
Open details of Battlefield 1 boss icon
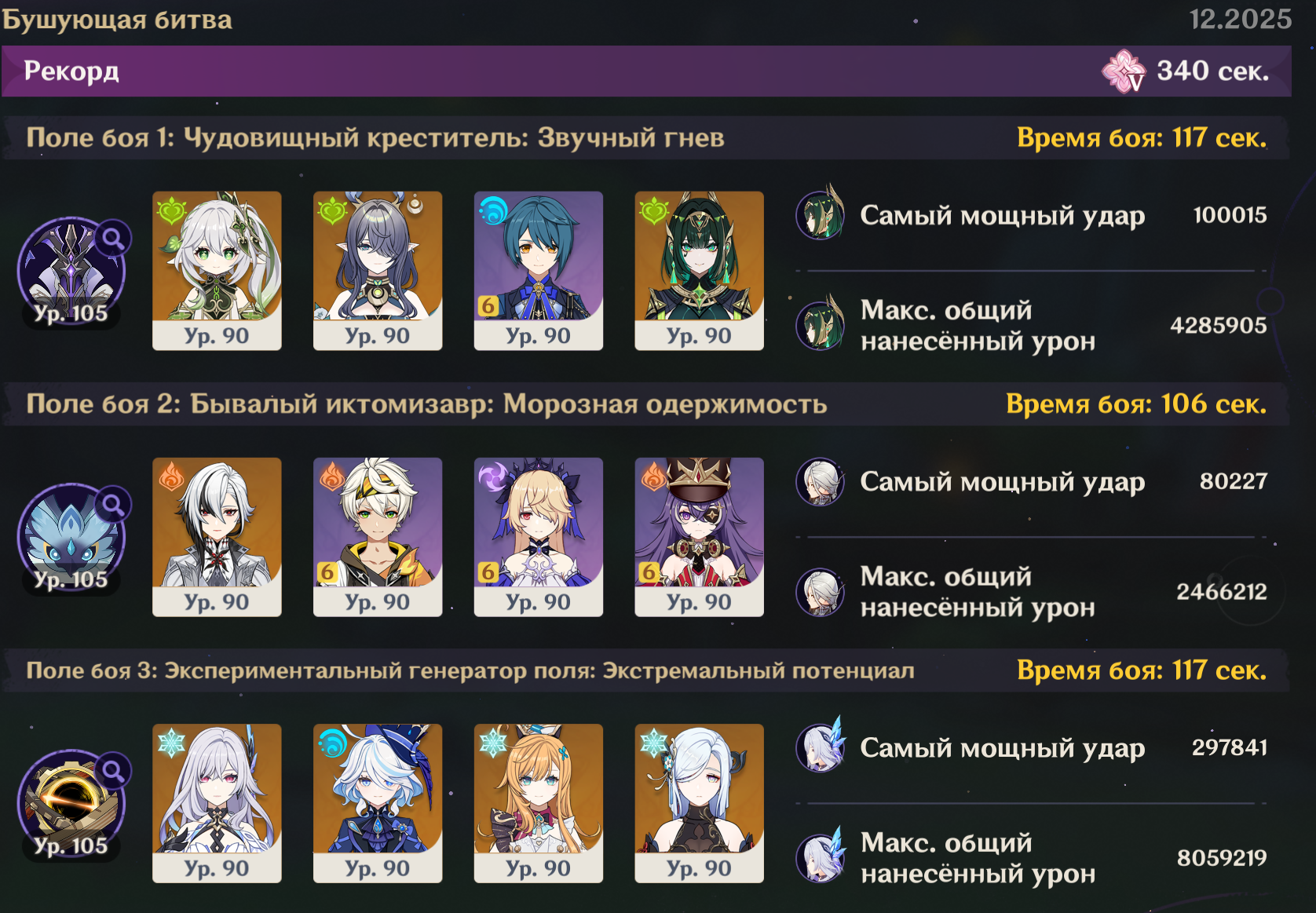(x=71, y=271)
